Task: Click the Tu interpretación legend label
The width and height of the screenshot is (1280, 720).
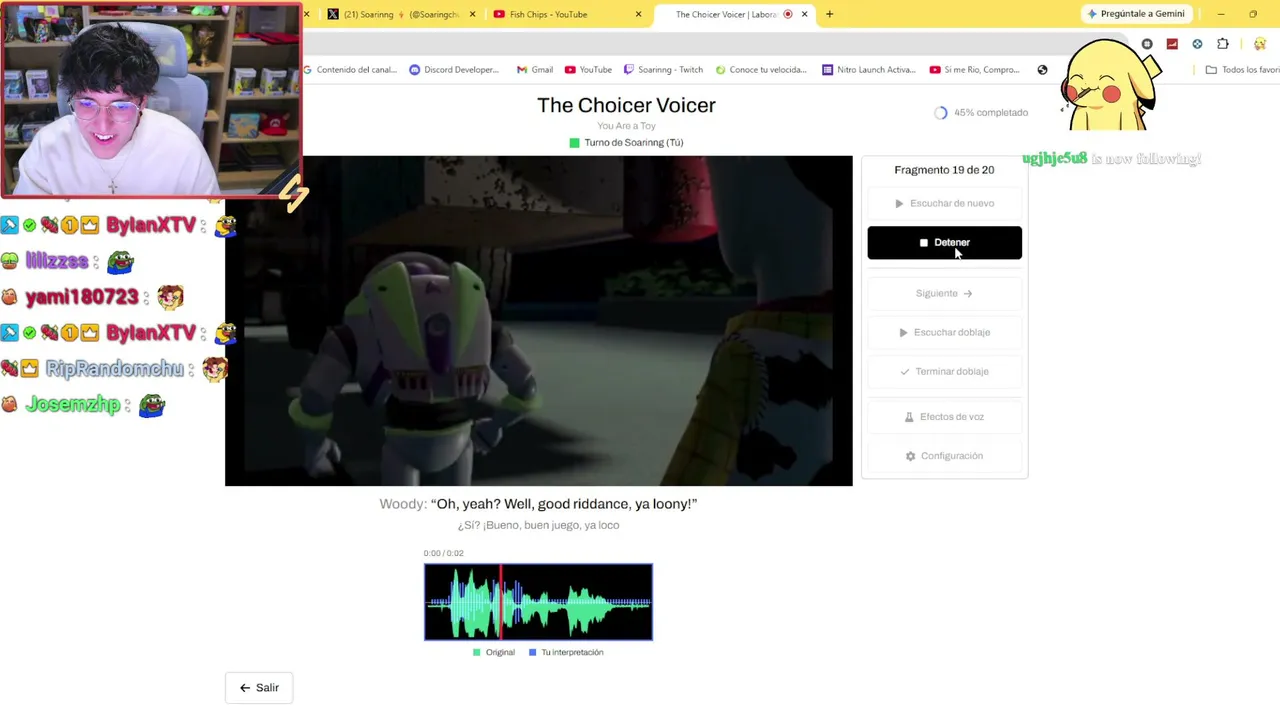Action: (x=572, y=652)
